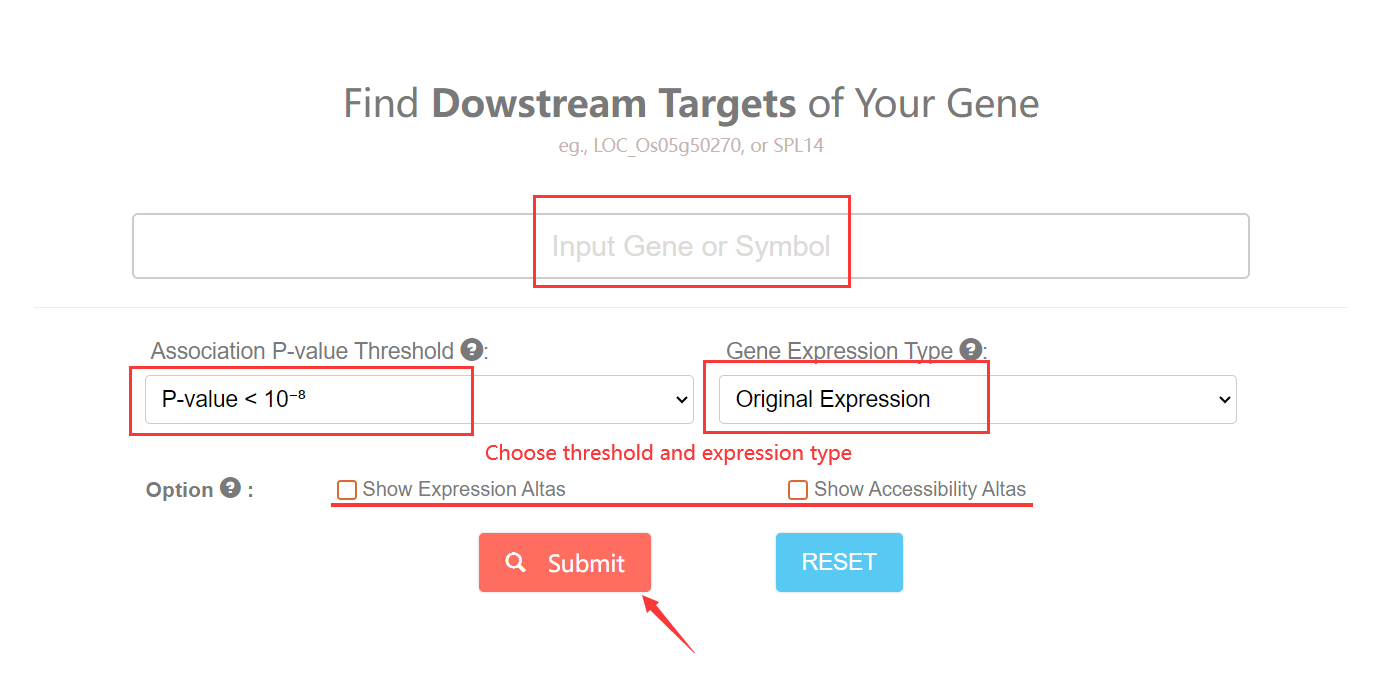This screenshot has width=1377, height=677.
Task: Click the example text LOC_Os05g50270, or SPL14
Action: [x=690, y=146]
